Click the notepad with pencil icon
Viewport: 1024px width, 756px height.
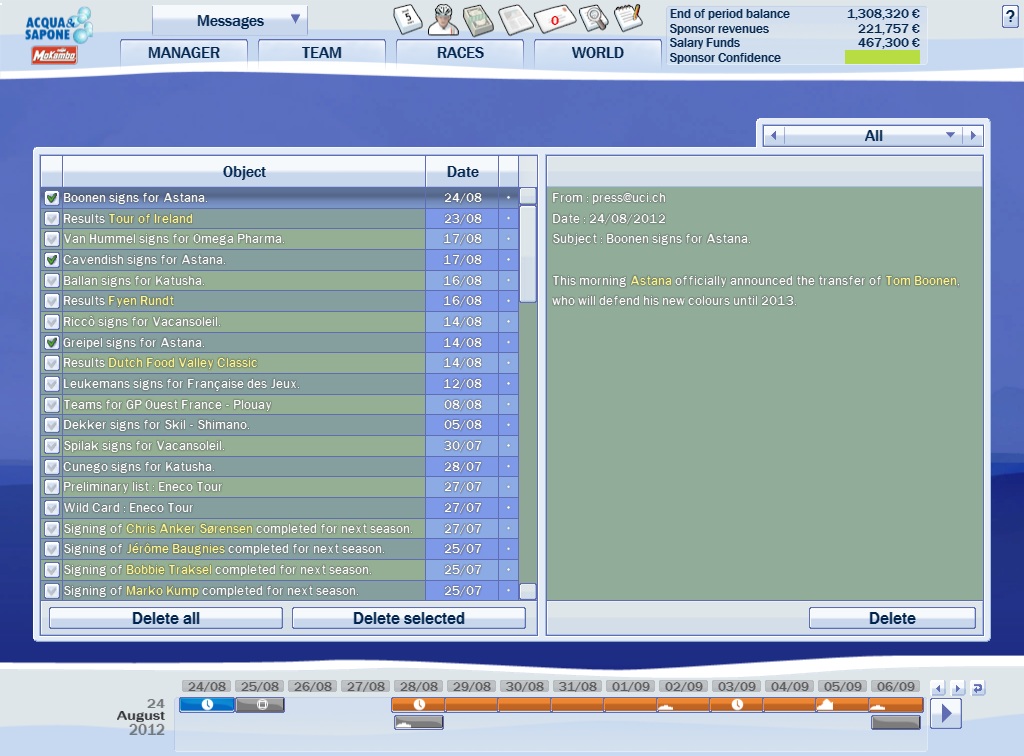628,18
